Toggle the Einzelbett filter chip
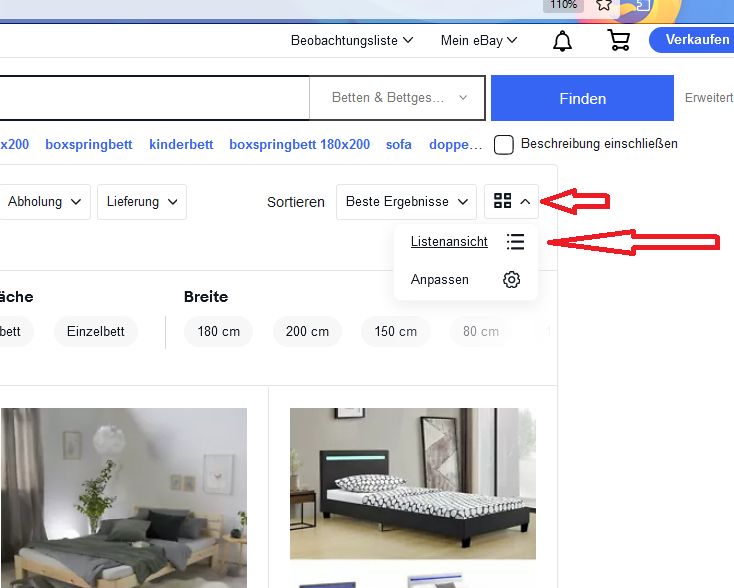734x588 pixels. click(96, 331)
